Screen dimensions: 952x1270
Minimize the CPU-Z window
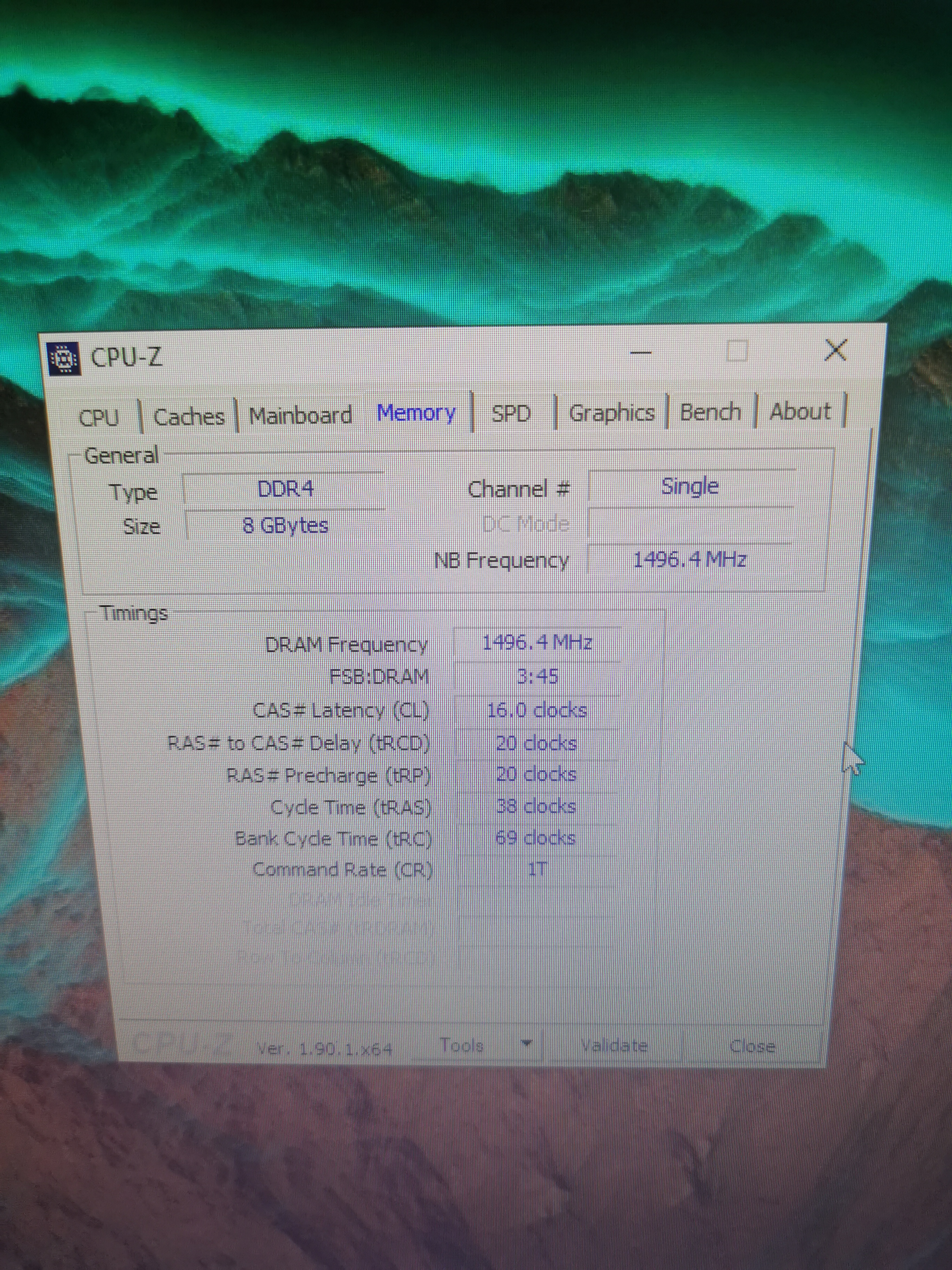tap(640, 352)
